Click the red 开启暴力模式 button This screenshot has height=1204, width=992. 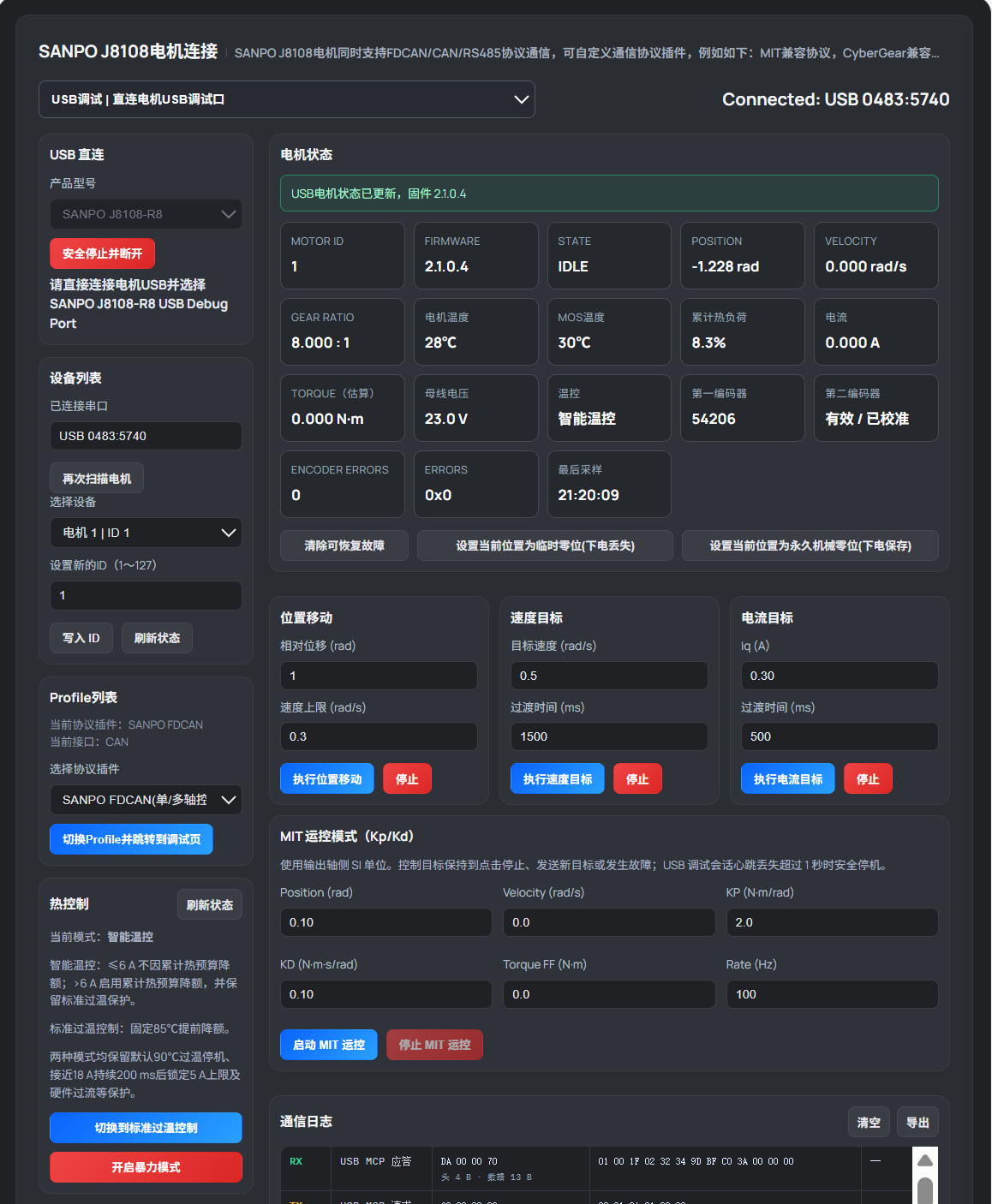[x=146, y=1167]
